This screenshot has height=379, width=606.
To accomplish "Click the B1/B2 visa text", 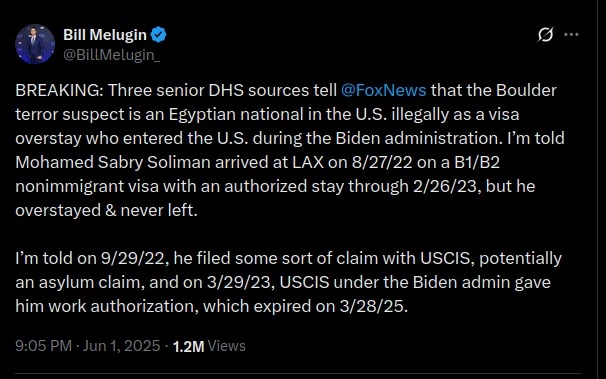I will (477, 162).
